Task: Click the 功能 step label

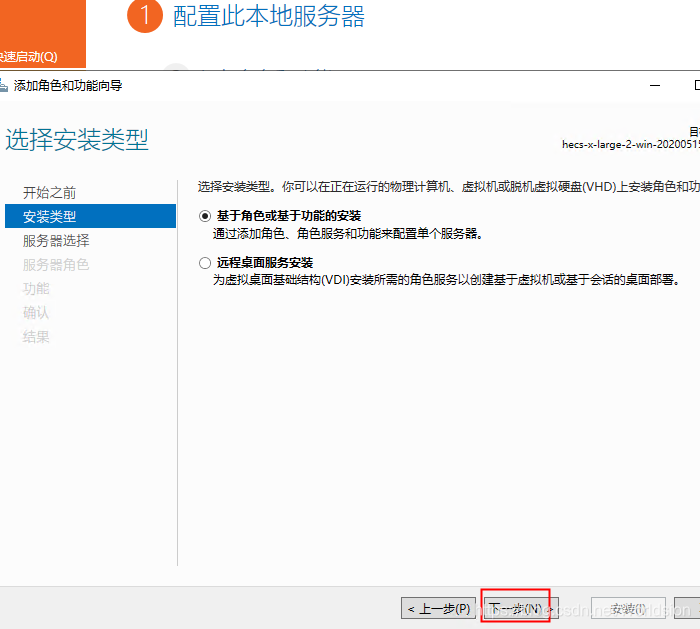Action: pos(36,288)
